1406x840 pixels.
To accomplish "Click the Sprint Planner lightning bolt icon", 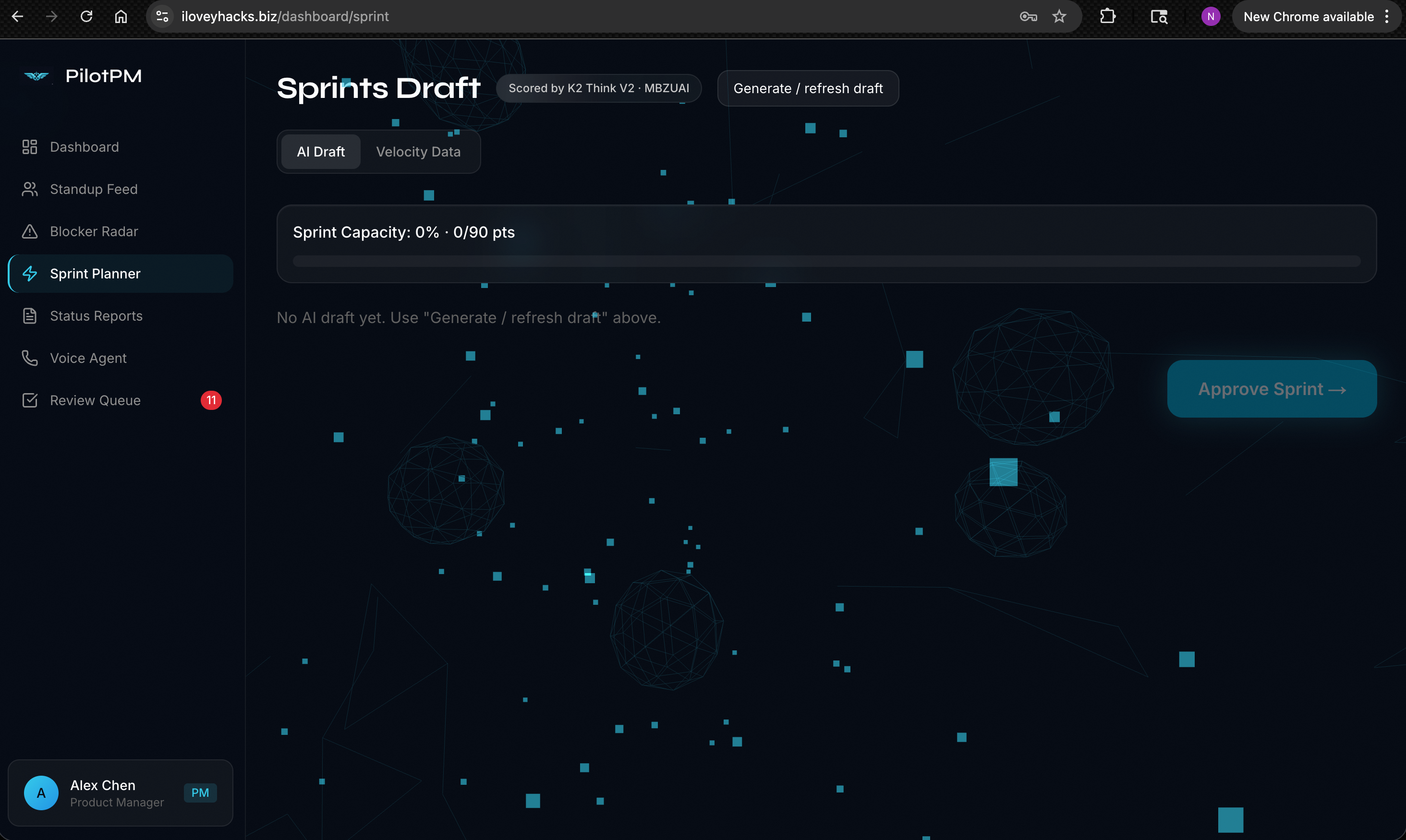I will (x=29, y=274).
